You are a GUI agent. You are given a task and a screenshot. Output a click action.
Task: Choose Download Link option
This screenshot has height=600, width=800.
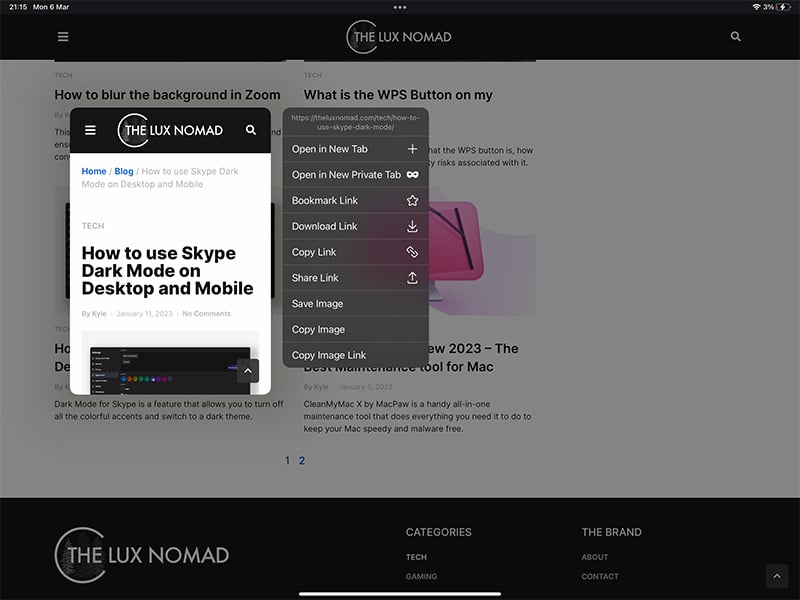tap(356, 226)
